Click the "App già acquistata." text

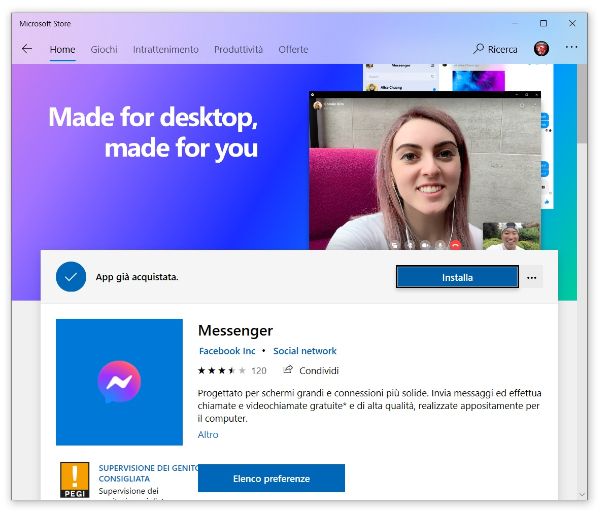pos(137,277)
